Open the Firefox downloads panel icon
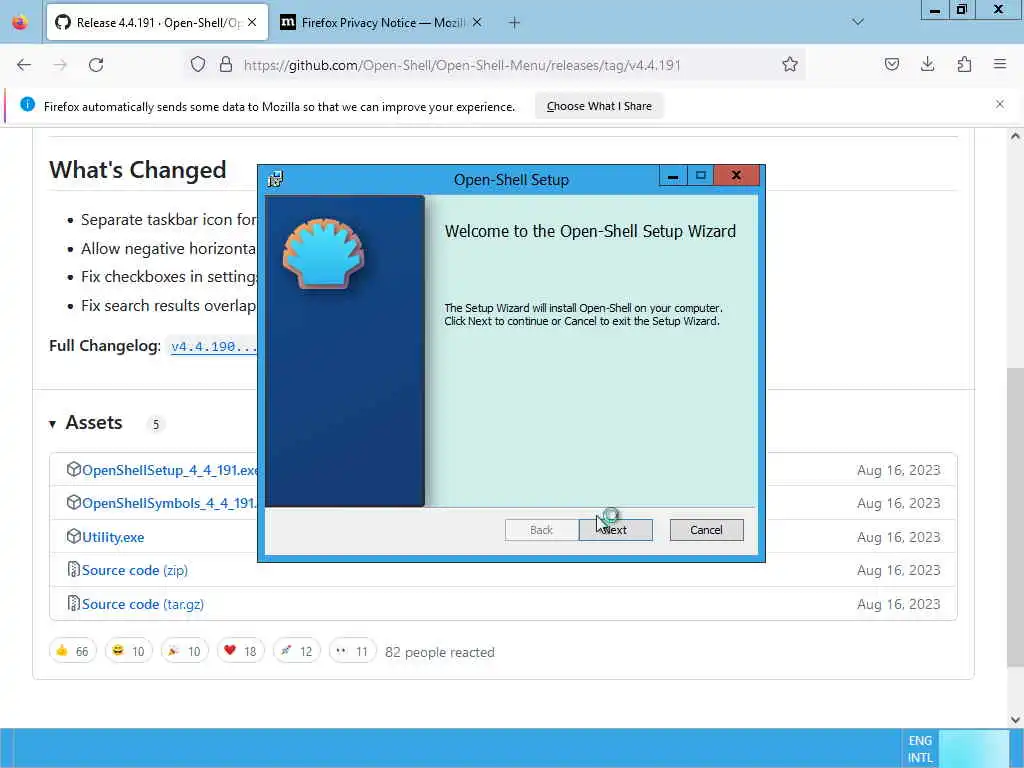The image size is (1024, 768). coord(927,64)
